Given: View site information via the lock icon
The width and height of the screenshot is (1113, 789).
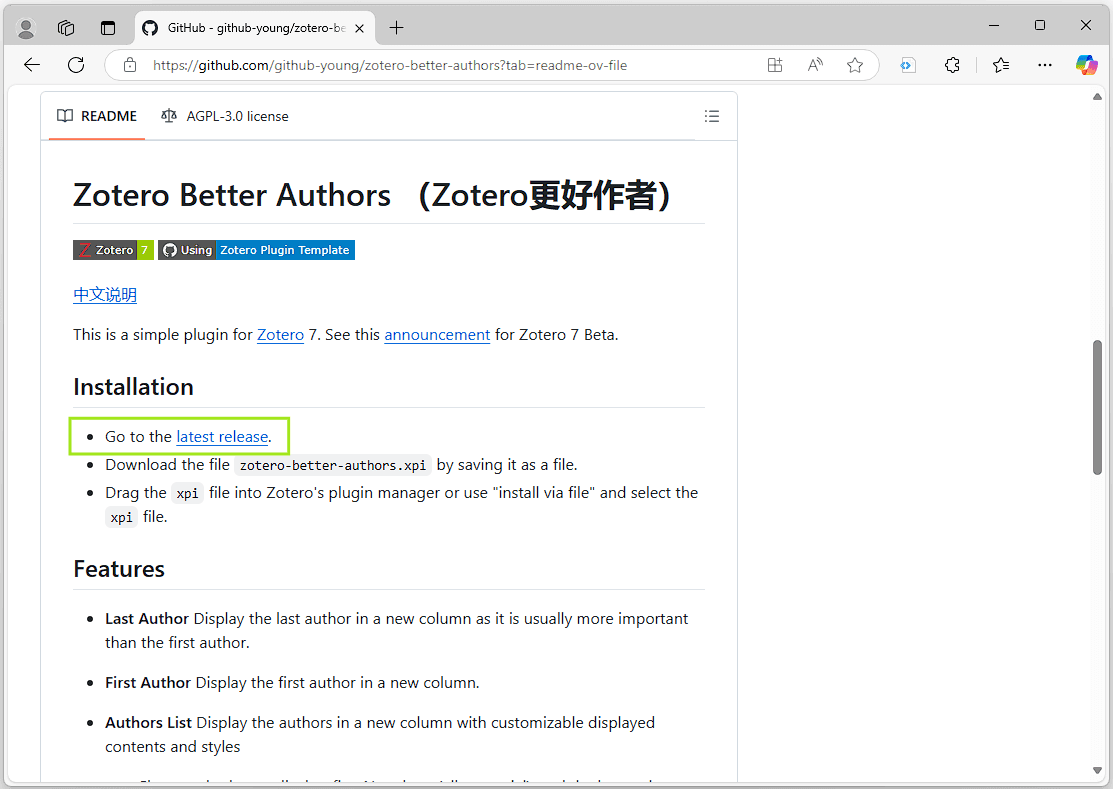Looking at the screenshot, I should 130,64.
